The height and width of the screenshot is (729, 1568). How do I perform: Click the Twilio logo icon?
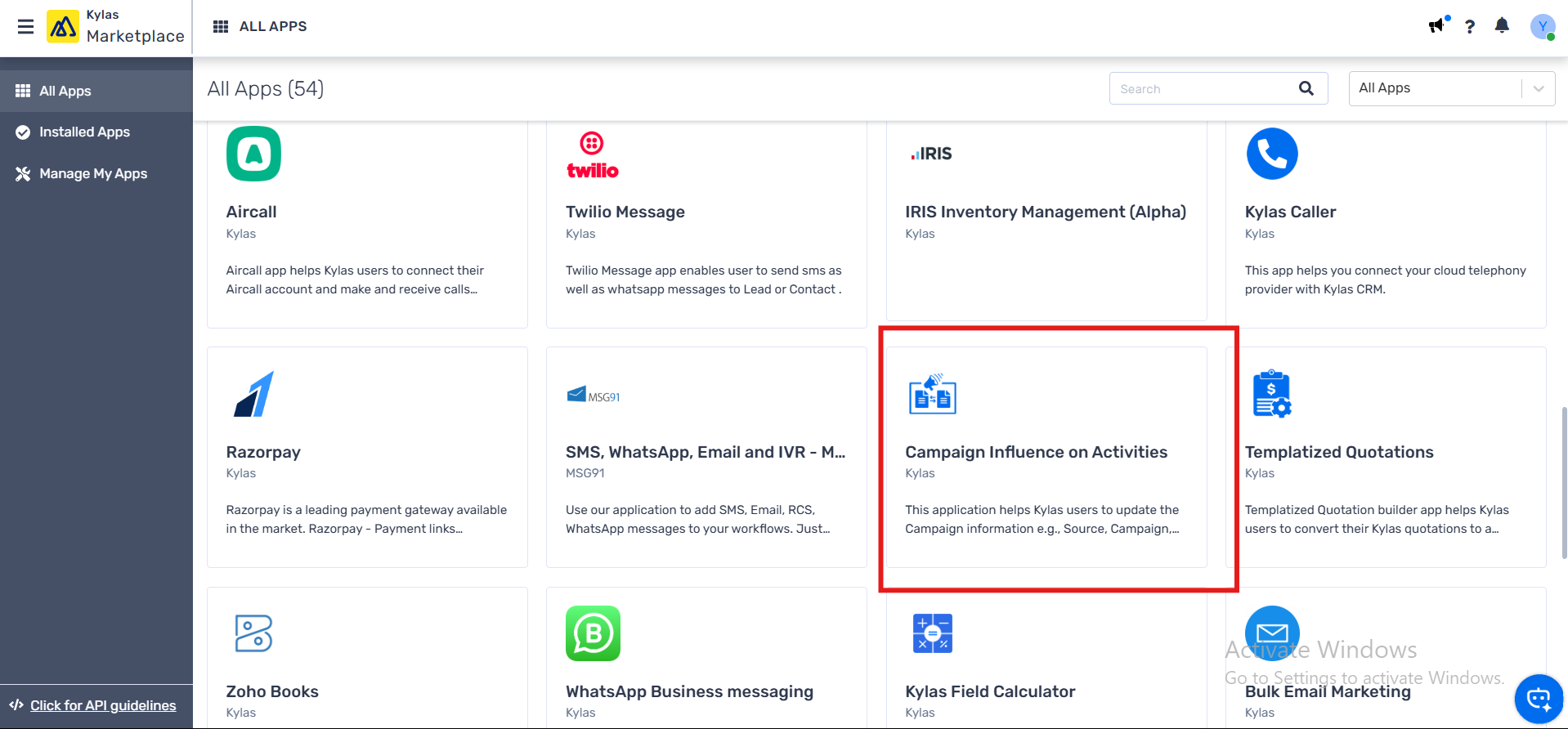(593, 155)
